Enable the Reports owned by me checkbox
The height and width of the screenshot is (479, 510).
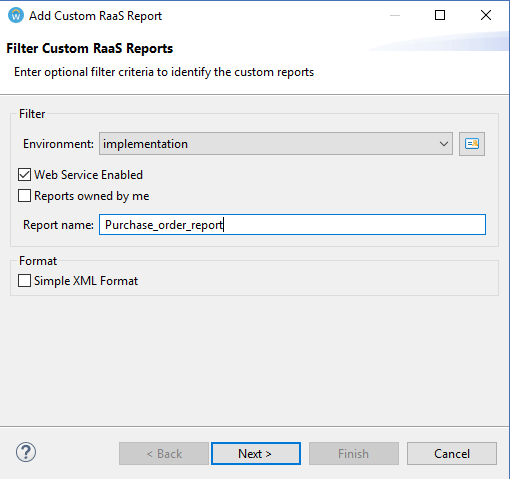[24, 196]
